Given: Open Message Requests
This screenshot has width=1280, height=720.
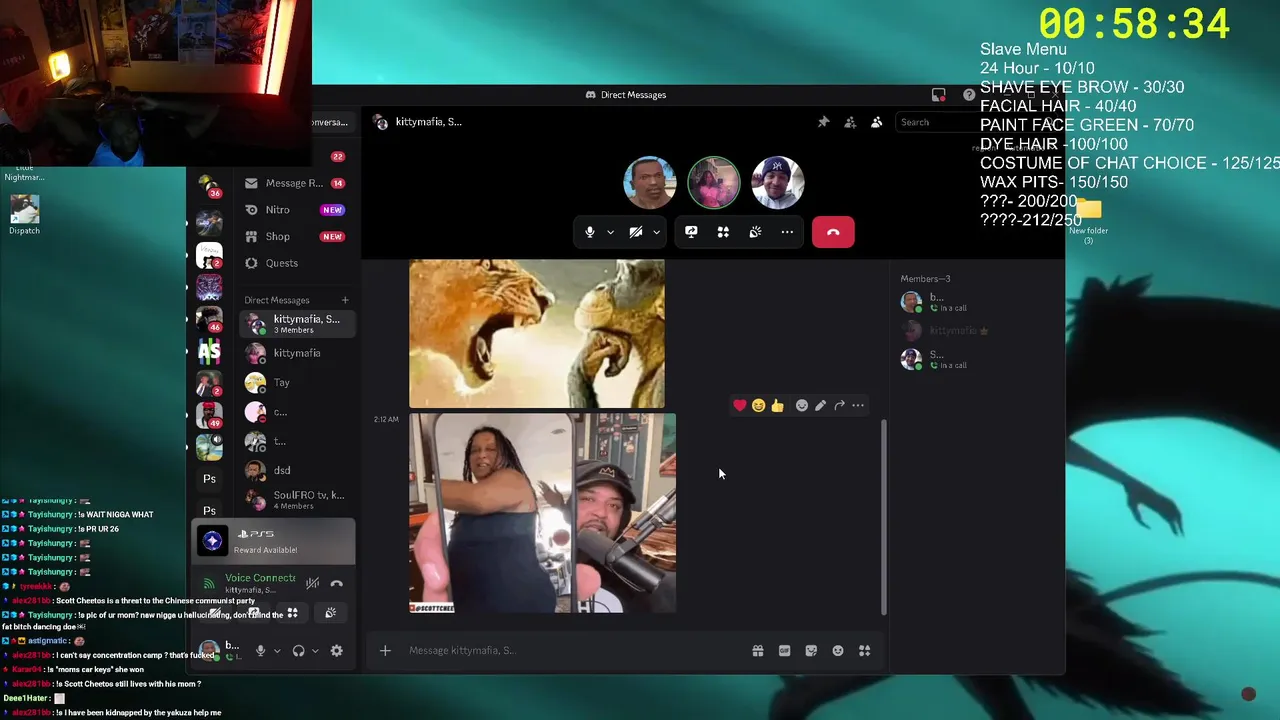Looking at the screenshot, I should tap(296, 183).
